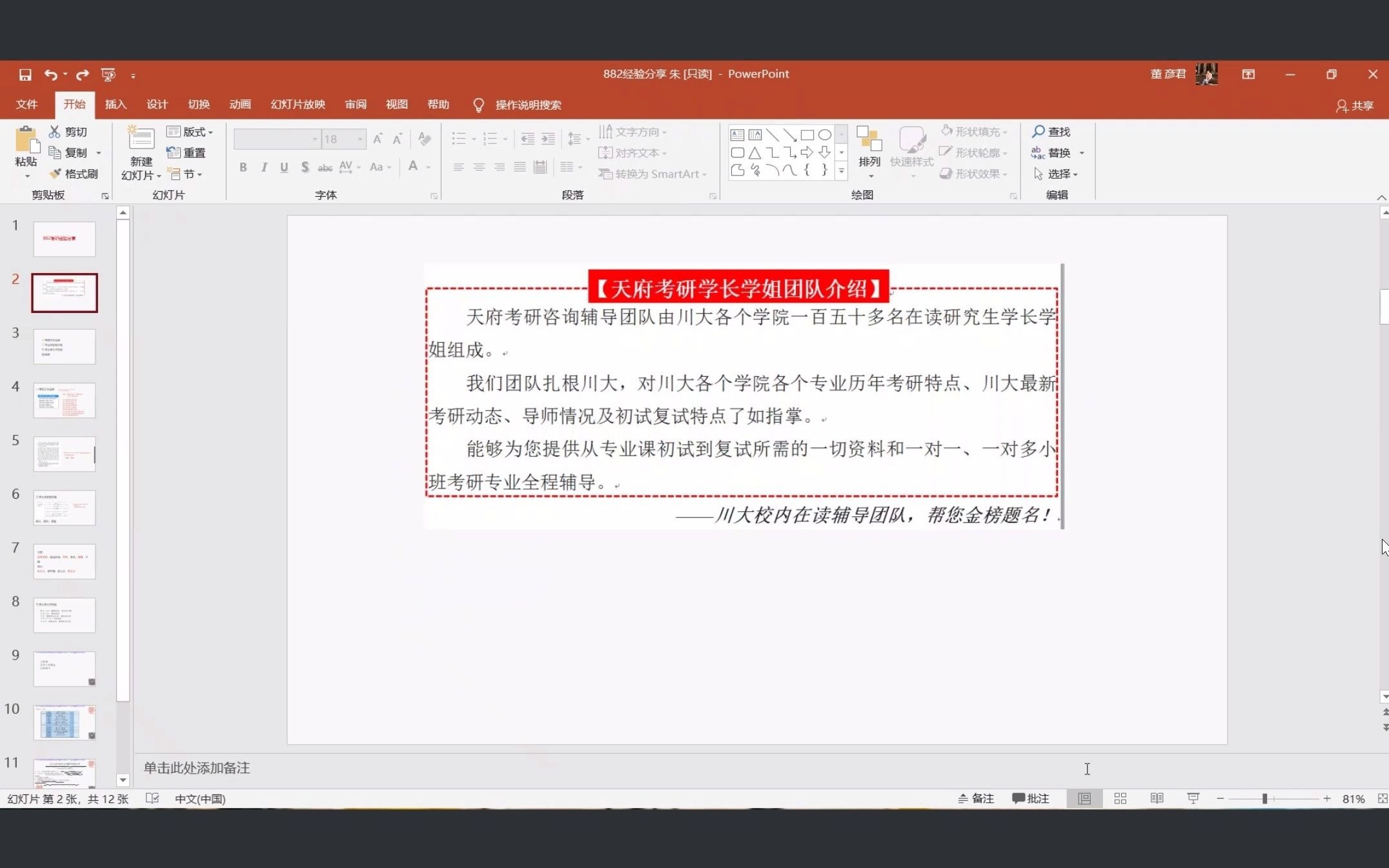Switch to the Transitions tab
Screen dimensions: 1389x868
(x=199, y=105)
